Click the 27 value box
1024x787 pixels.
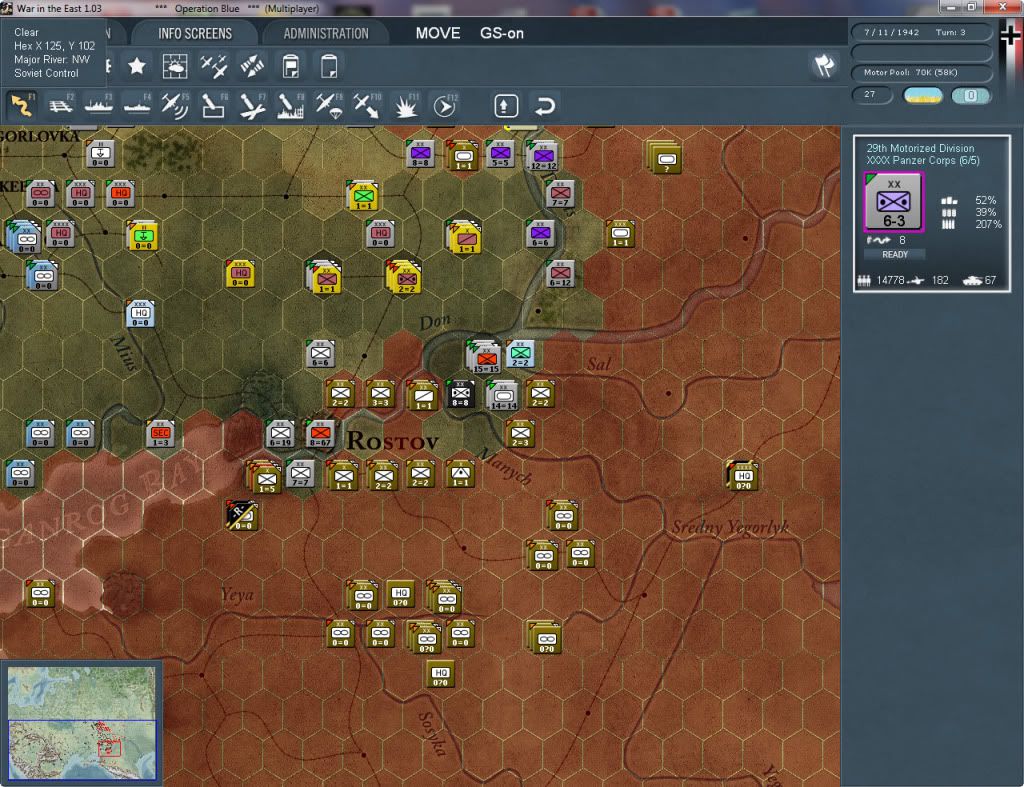coord(872,95)
